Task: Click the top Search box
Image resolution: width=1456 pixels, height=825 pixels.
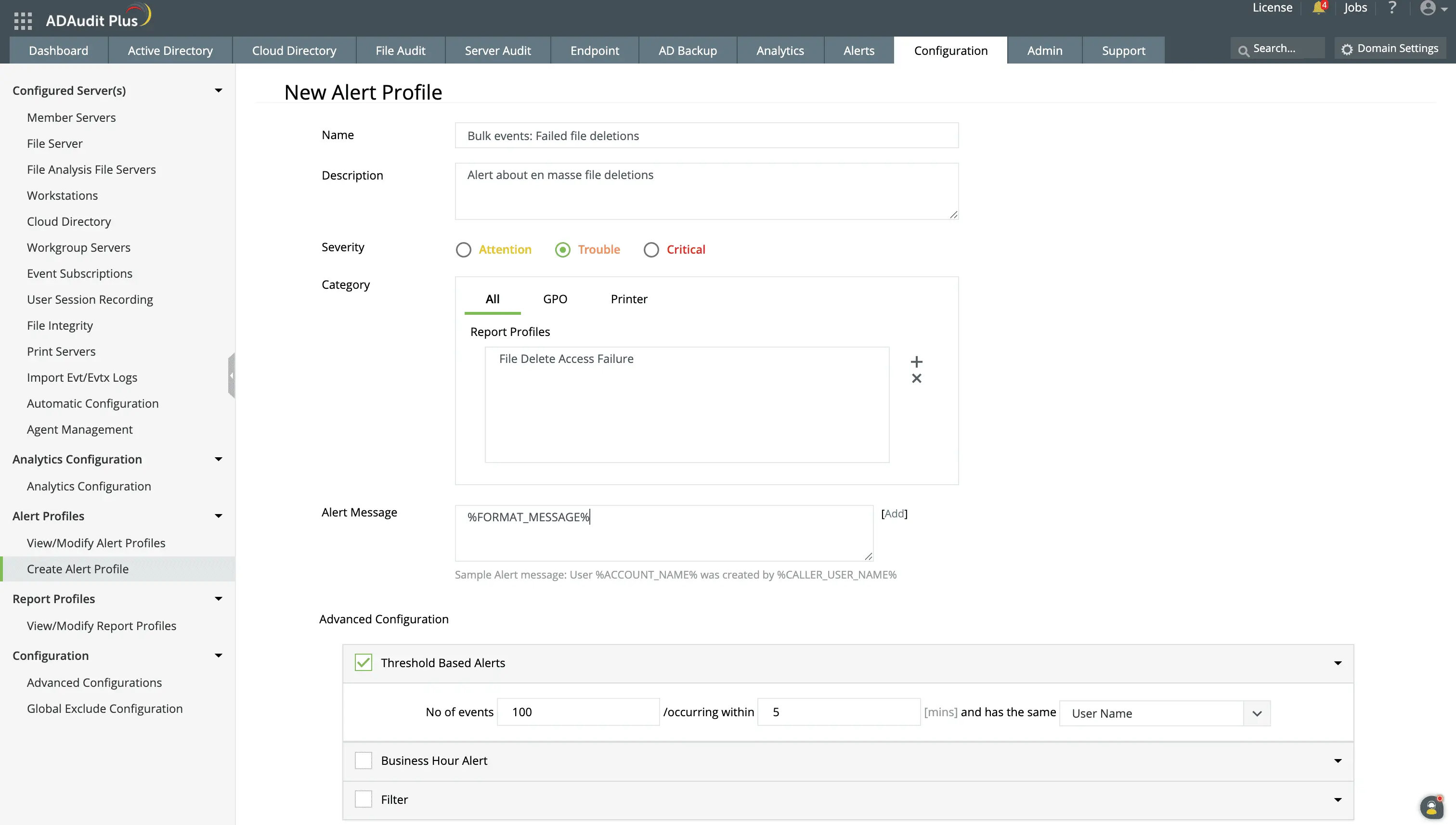Action: pyautogui.click(x=1277, y=49)
